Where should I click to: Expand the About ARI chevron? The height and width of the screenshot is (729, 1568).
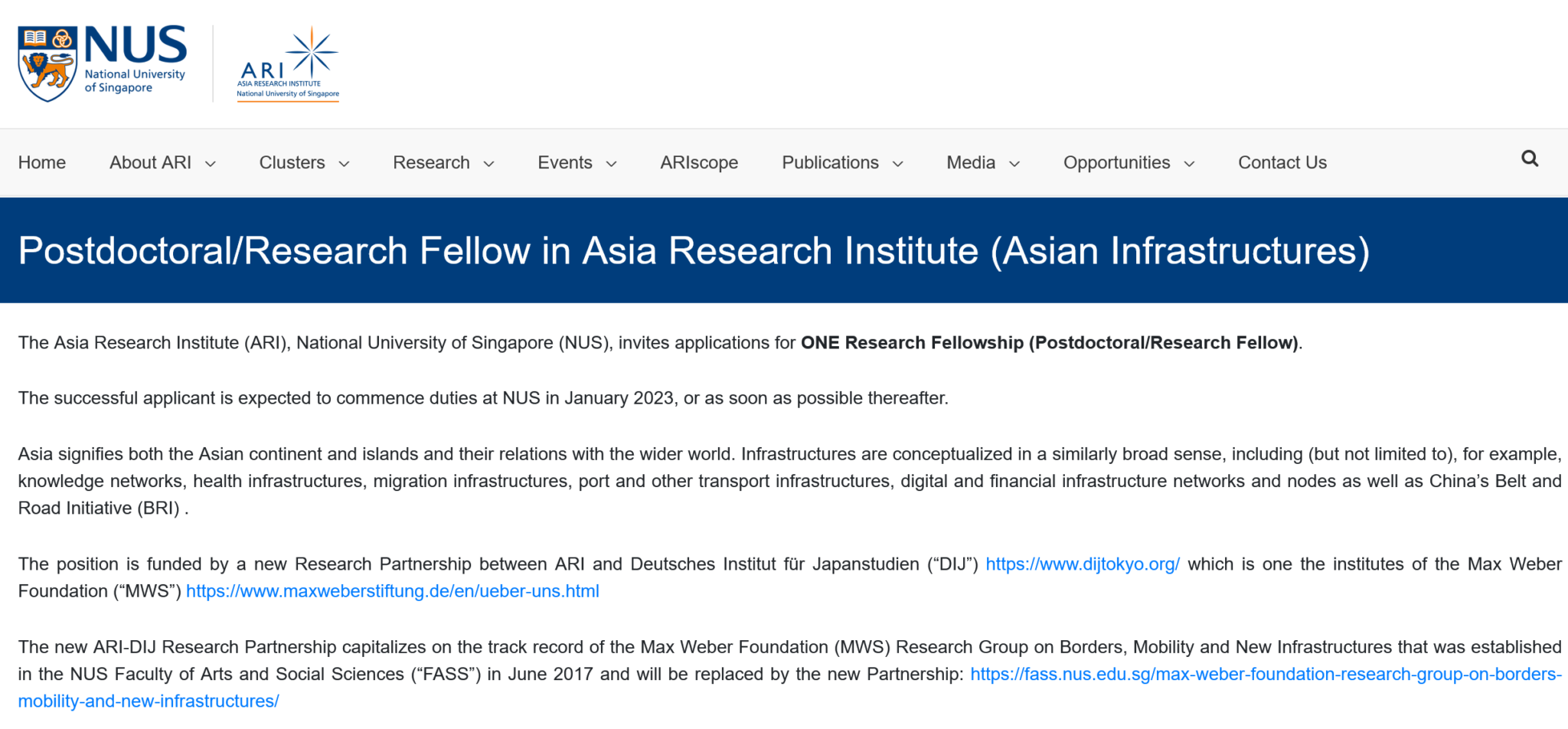[x=211, y=164]
